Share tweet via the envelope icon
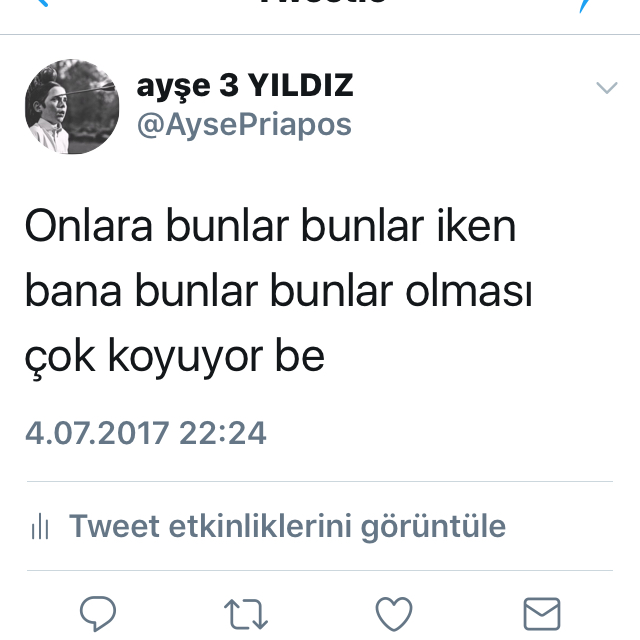Image resolution: width=640 pixels, height=640 pixels. pyautogui.click(x=542, y=614)
